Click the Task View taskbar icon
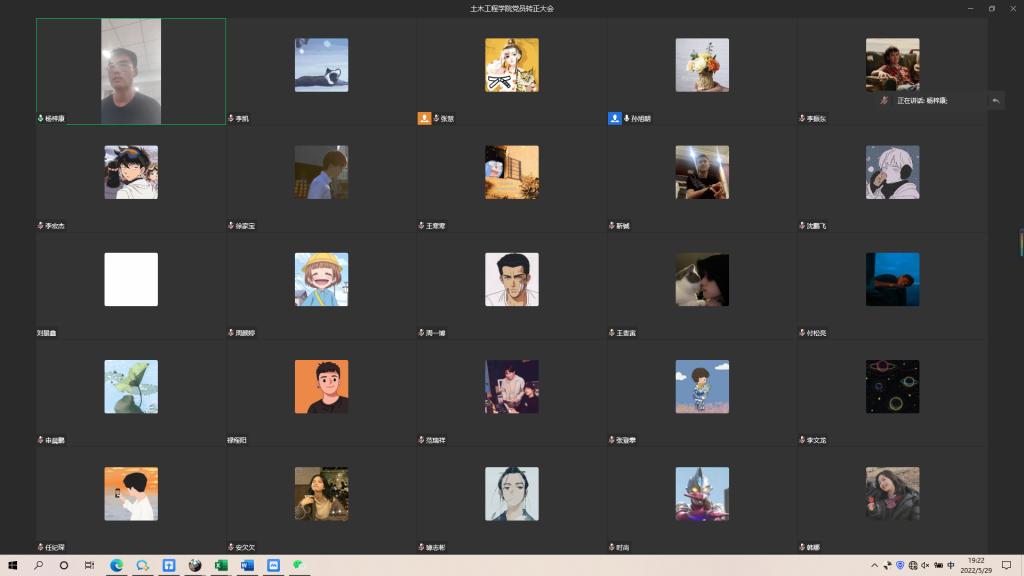Image resolution: width=1024 pixels, height=576 pixels. (x=89, y=565)
